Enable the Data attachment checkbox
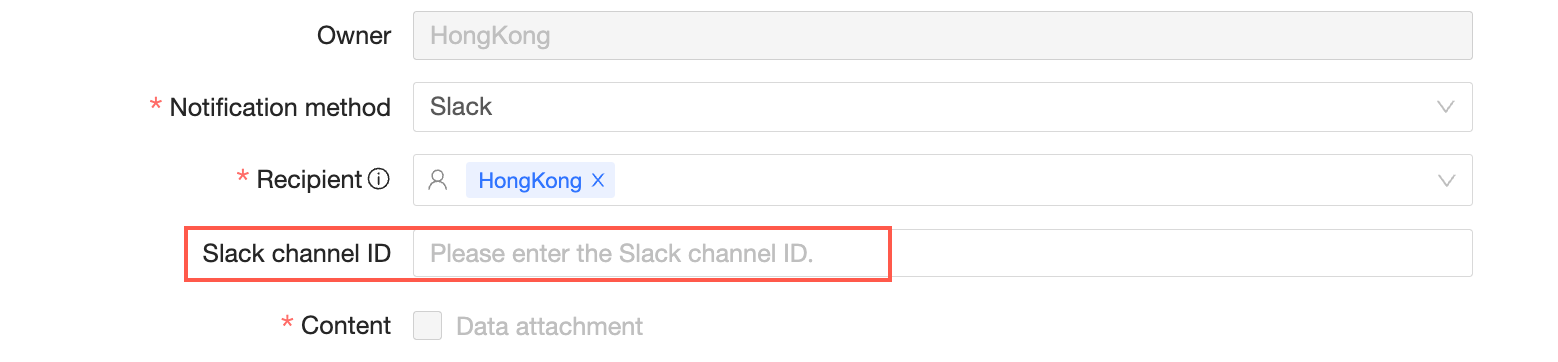The width and height of the screenshot is (1558, 362). (x=428, y=326)
